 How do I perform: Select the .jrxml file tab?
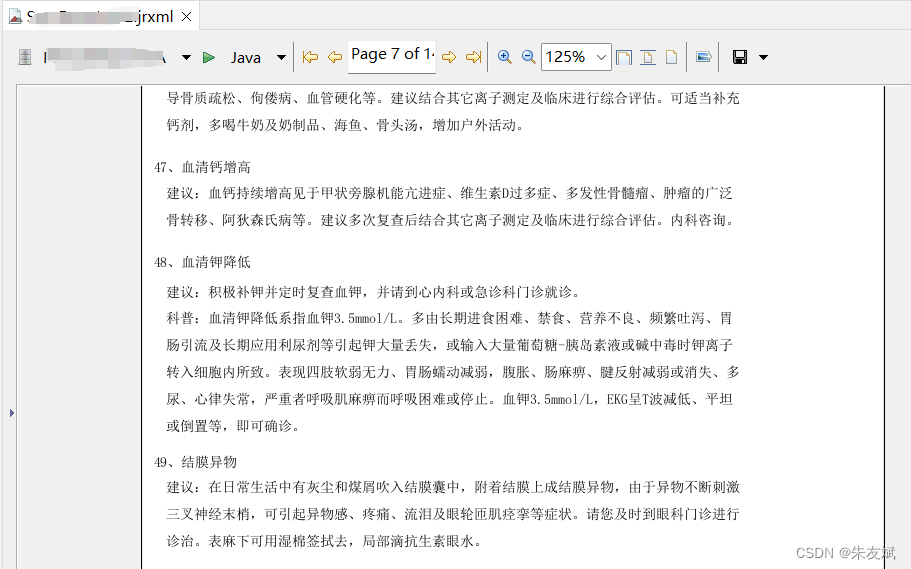[99, 16]
